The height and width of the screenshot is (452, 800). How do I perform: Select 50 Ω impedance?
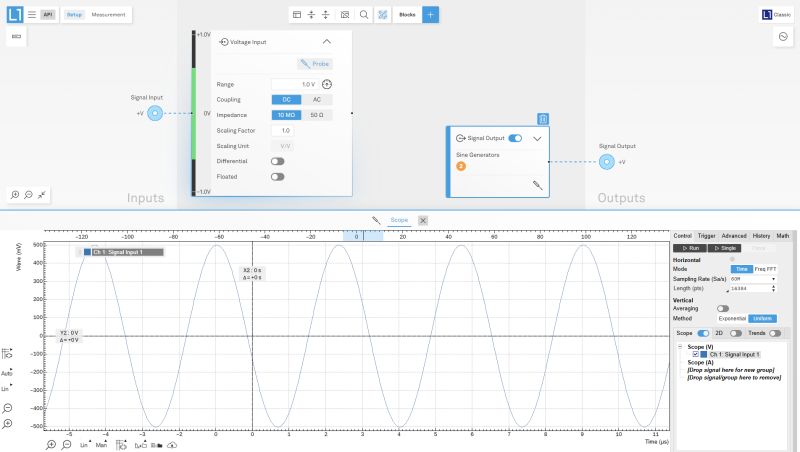point(317,115)
